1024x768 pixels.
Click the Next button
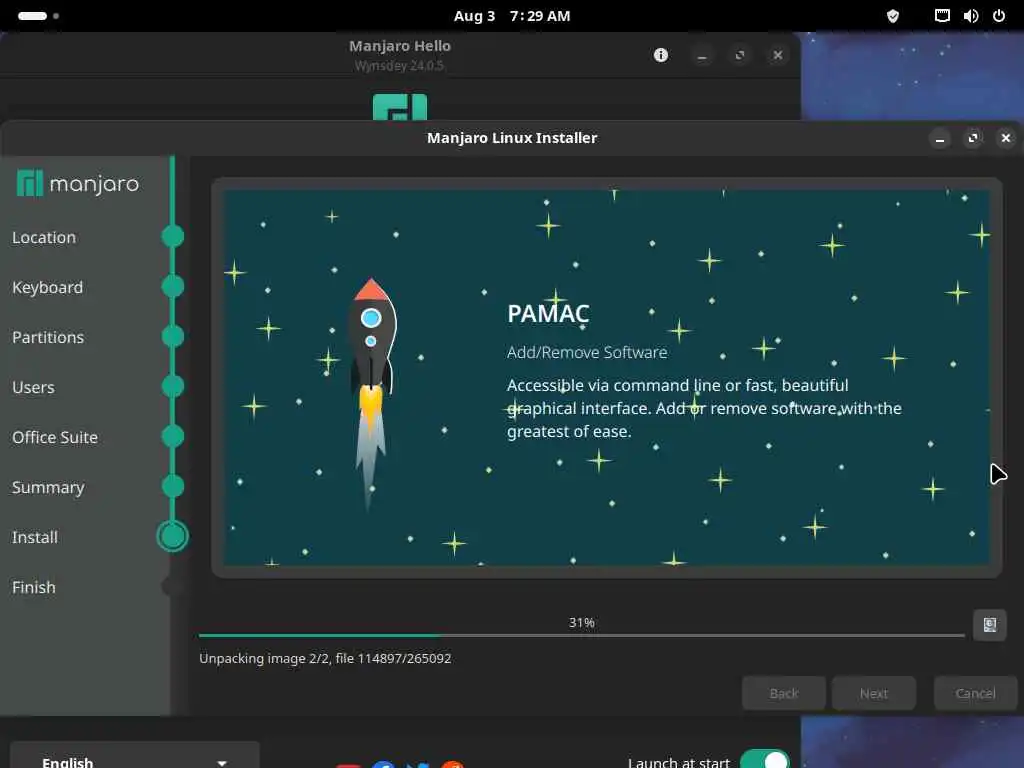(x=874, y=694)
